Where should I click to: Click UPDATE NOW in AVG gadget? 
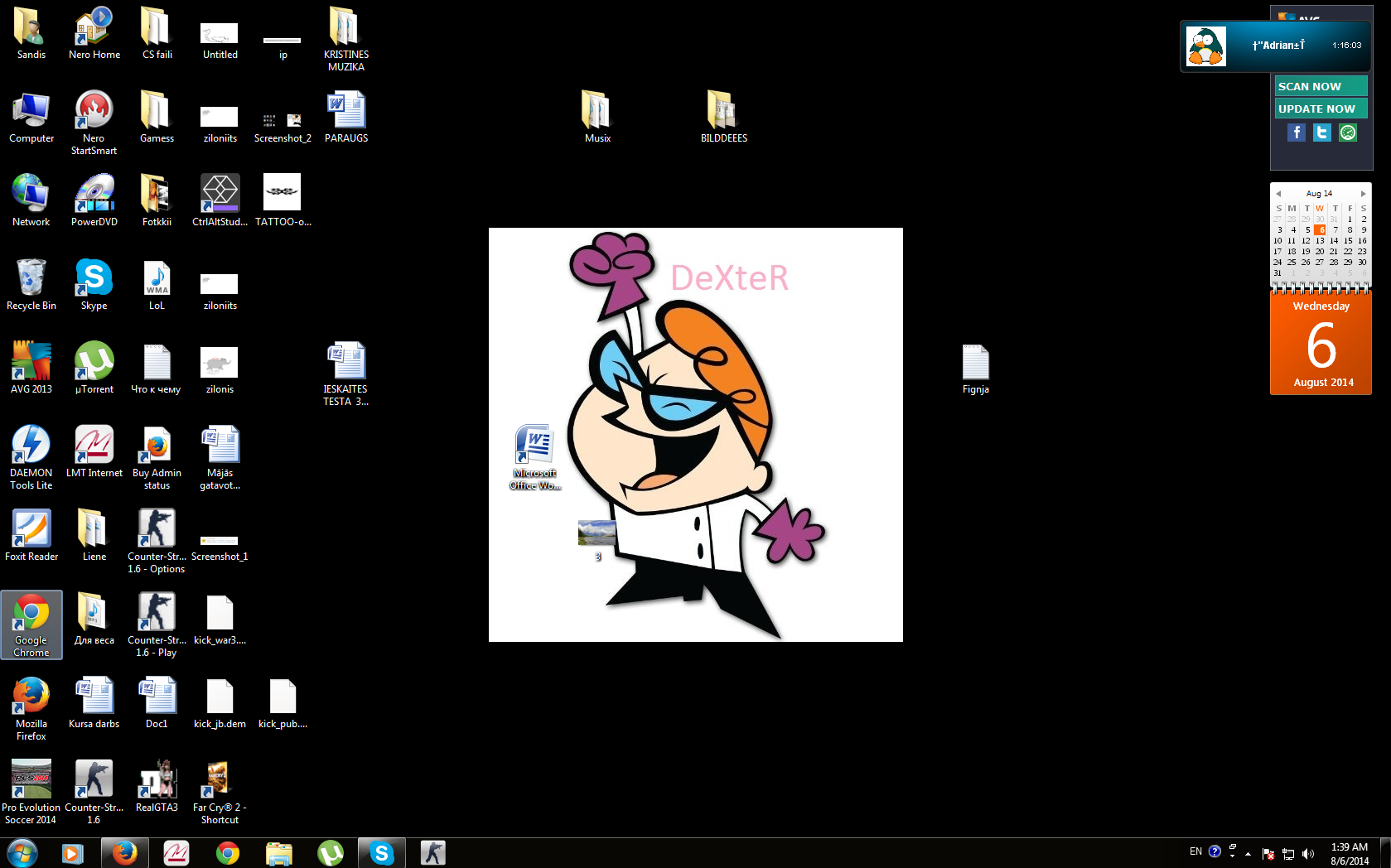pyautogui.click(x=1321, y=108)
